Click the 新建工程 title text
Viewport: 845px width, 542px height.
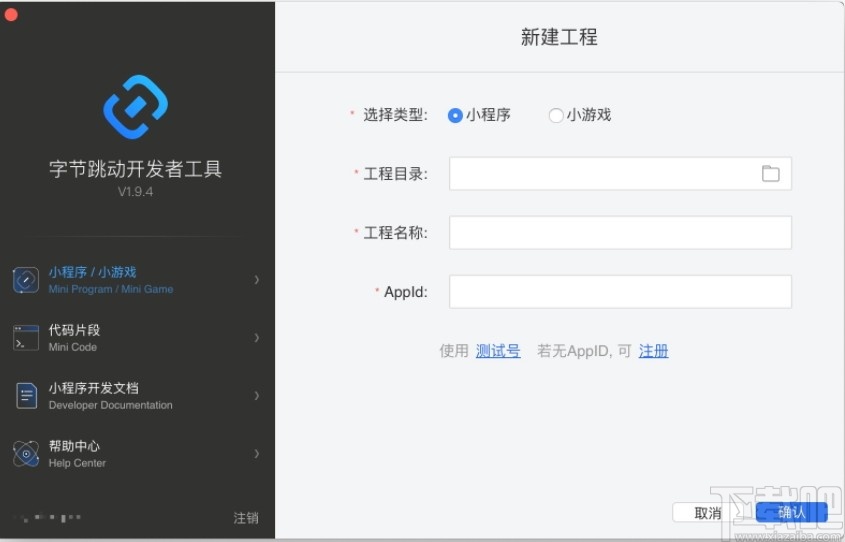click(559, 37)
